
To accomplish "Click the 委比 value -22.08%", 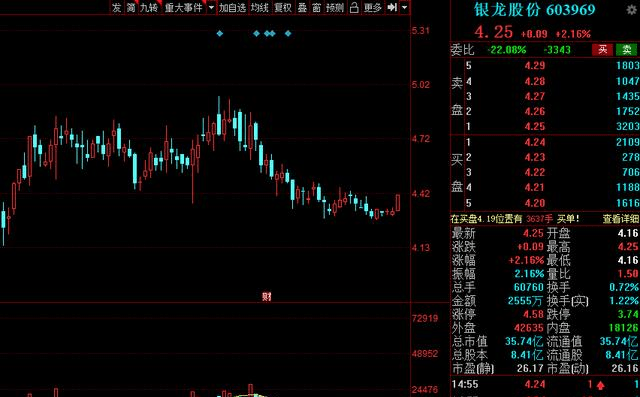I will [507, 50].
